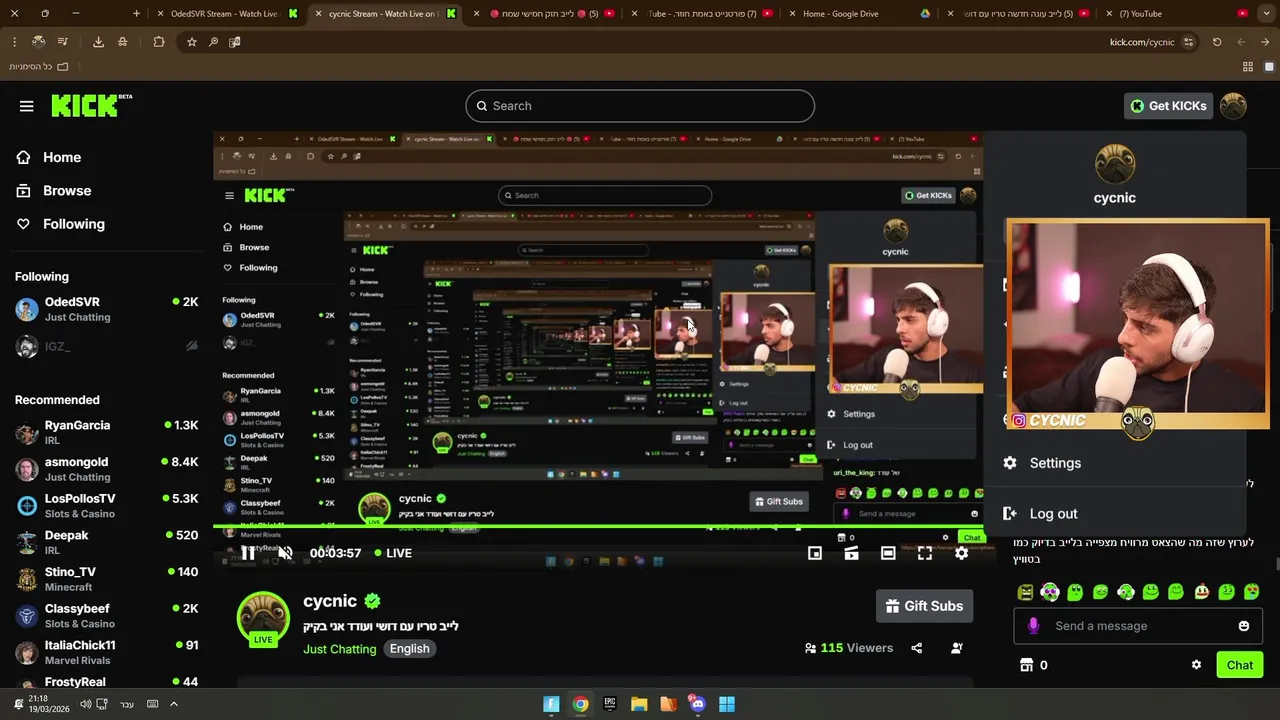The image size is (1280, 720).
Task: Open site info controls beside the URL
Action: coord(1188,42)
